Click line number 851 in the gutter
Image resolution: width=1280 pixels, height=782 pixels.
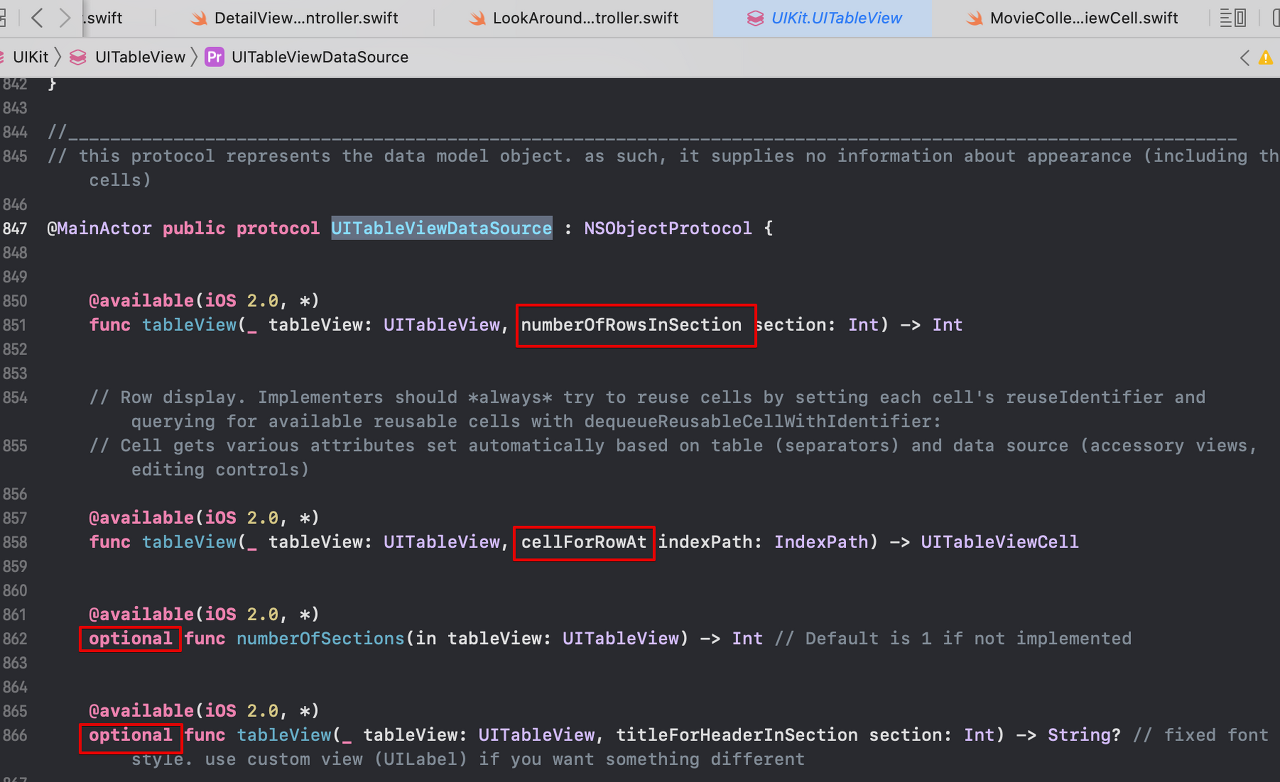14,325
